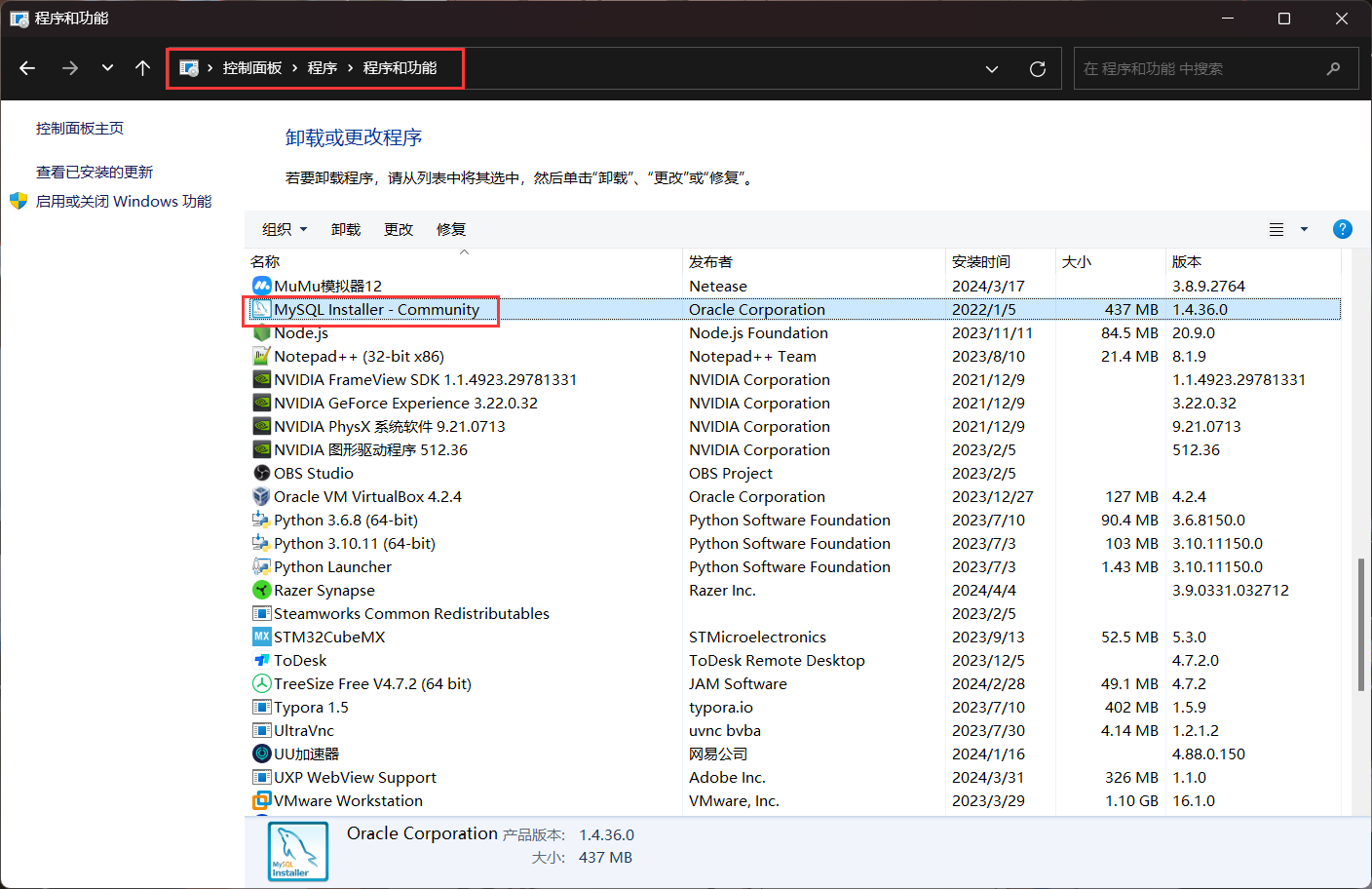Open the recent locations dropdown arrow
This screenshot has width=1372, height=889.
coord(107,68)
